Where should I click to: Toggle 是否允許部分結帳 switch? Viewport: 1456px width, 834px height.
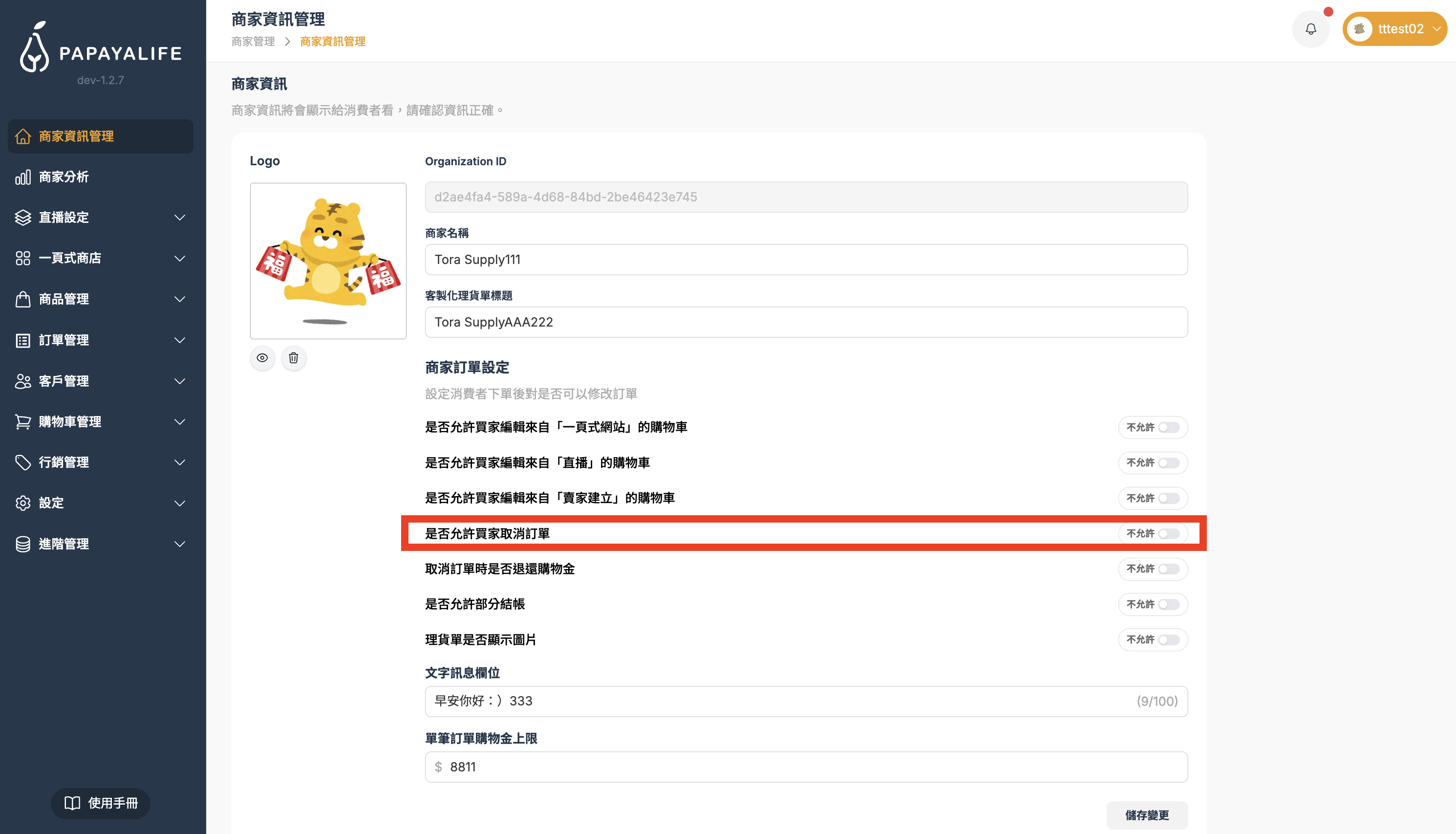point(1168,604)
